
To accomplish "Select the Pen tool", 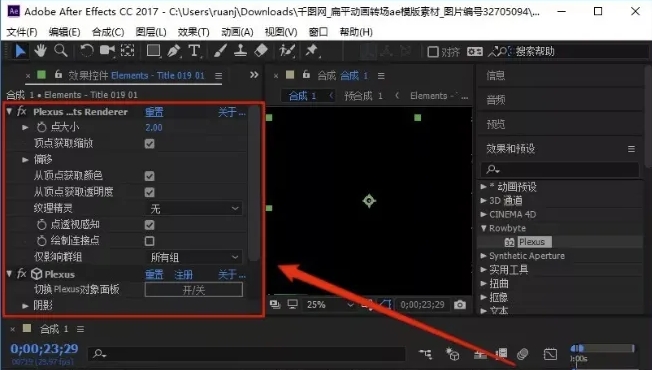I will (174, 51).
